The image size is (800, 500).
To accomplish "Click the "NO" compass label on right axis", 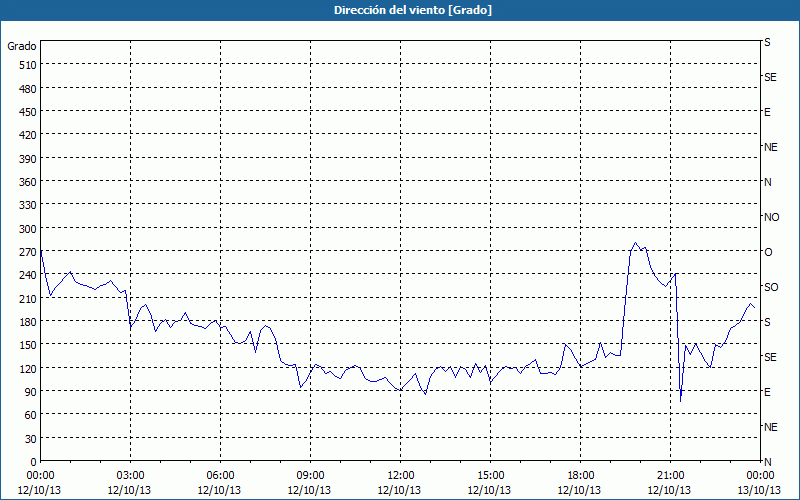I will [x=772, y=217].
